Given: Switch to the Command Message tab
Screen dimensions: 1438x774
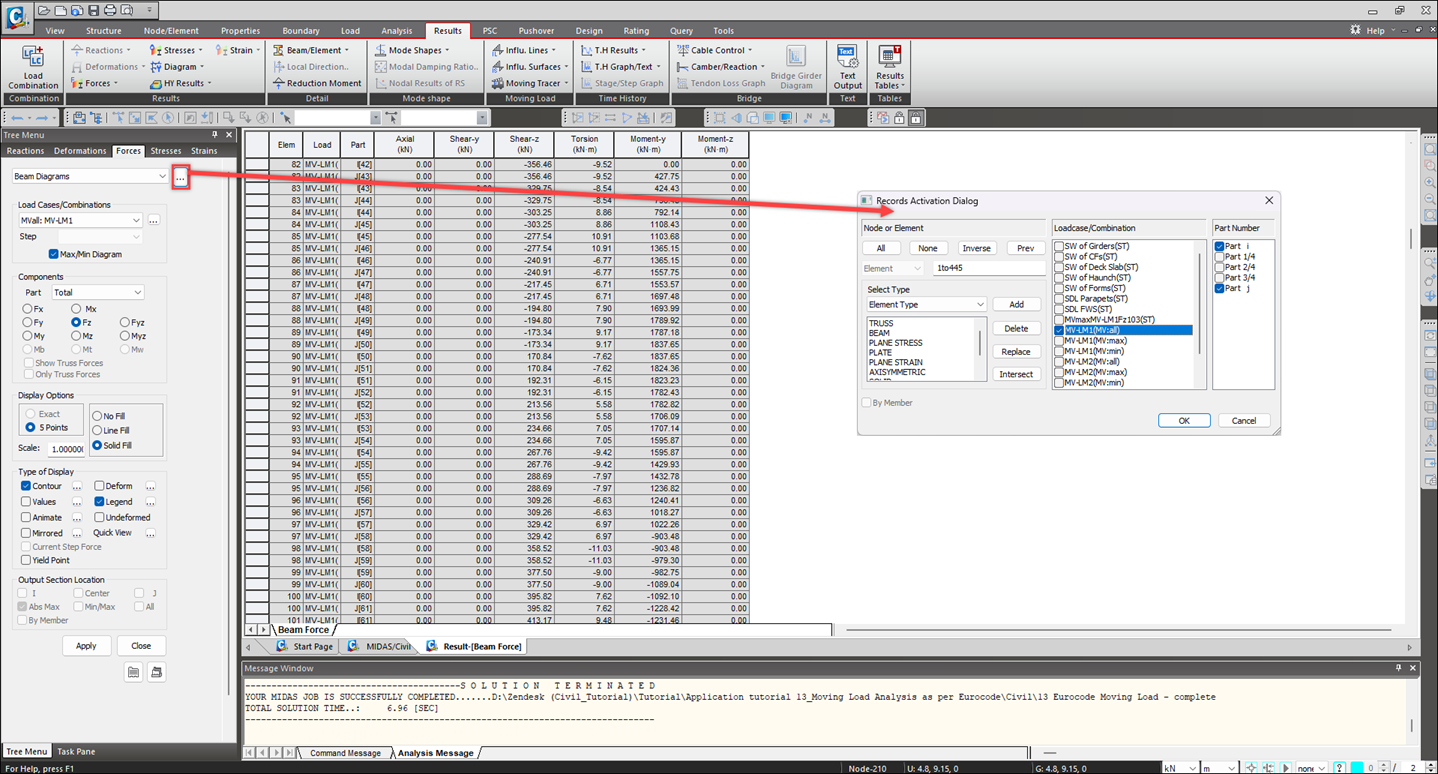Looking at the screenshot, I should (x=345, y=752).
